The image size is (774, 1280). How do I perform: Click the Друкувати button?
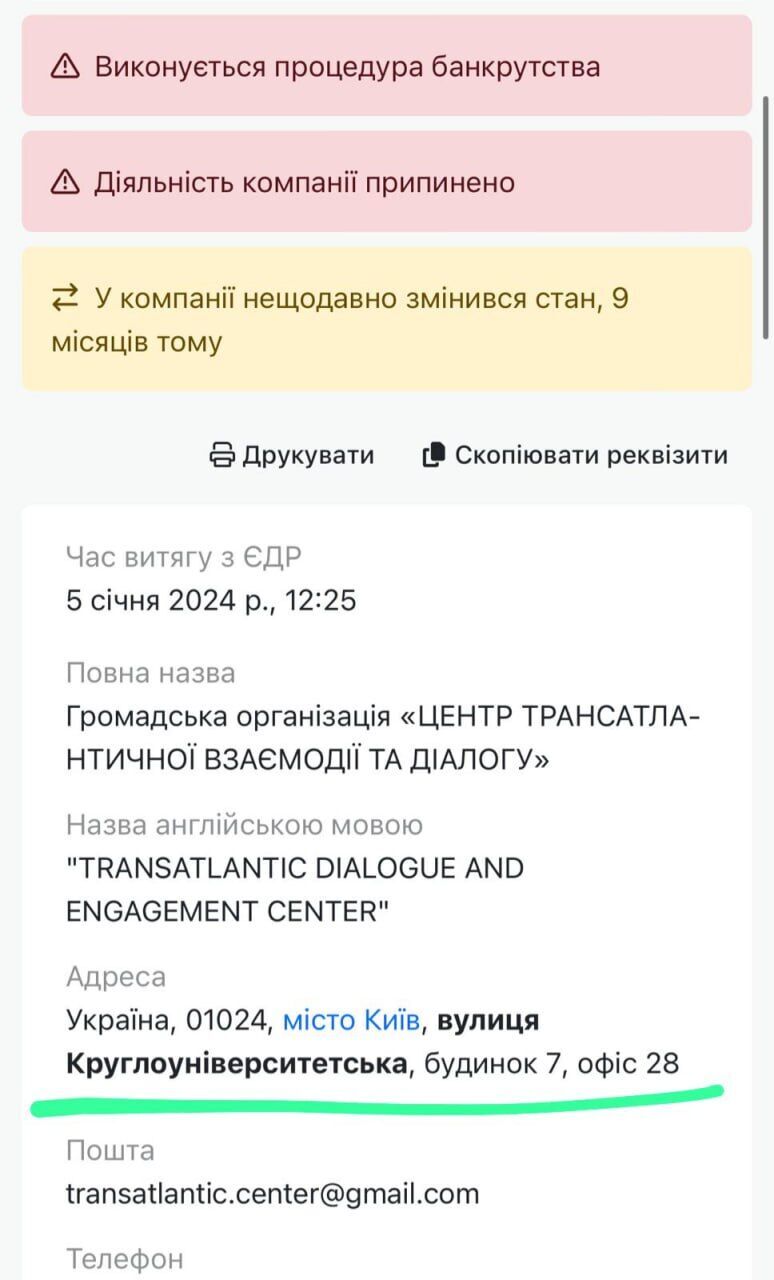click(291, 455)
